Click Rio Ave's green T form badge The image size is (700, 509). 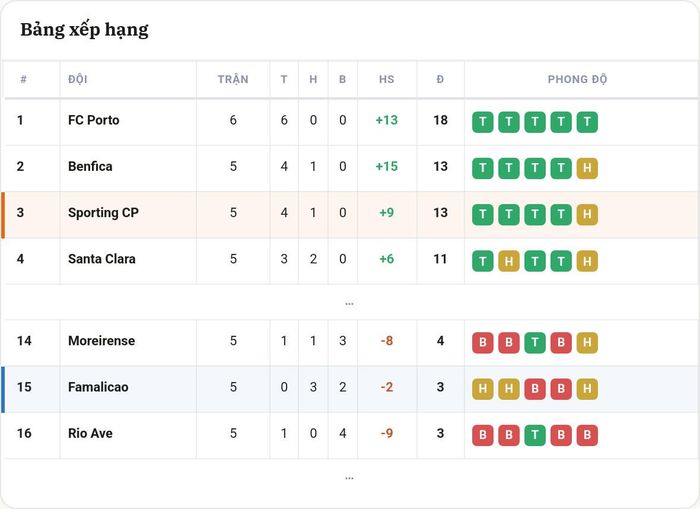535,435
